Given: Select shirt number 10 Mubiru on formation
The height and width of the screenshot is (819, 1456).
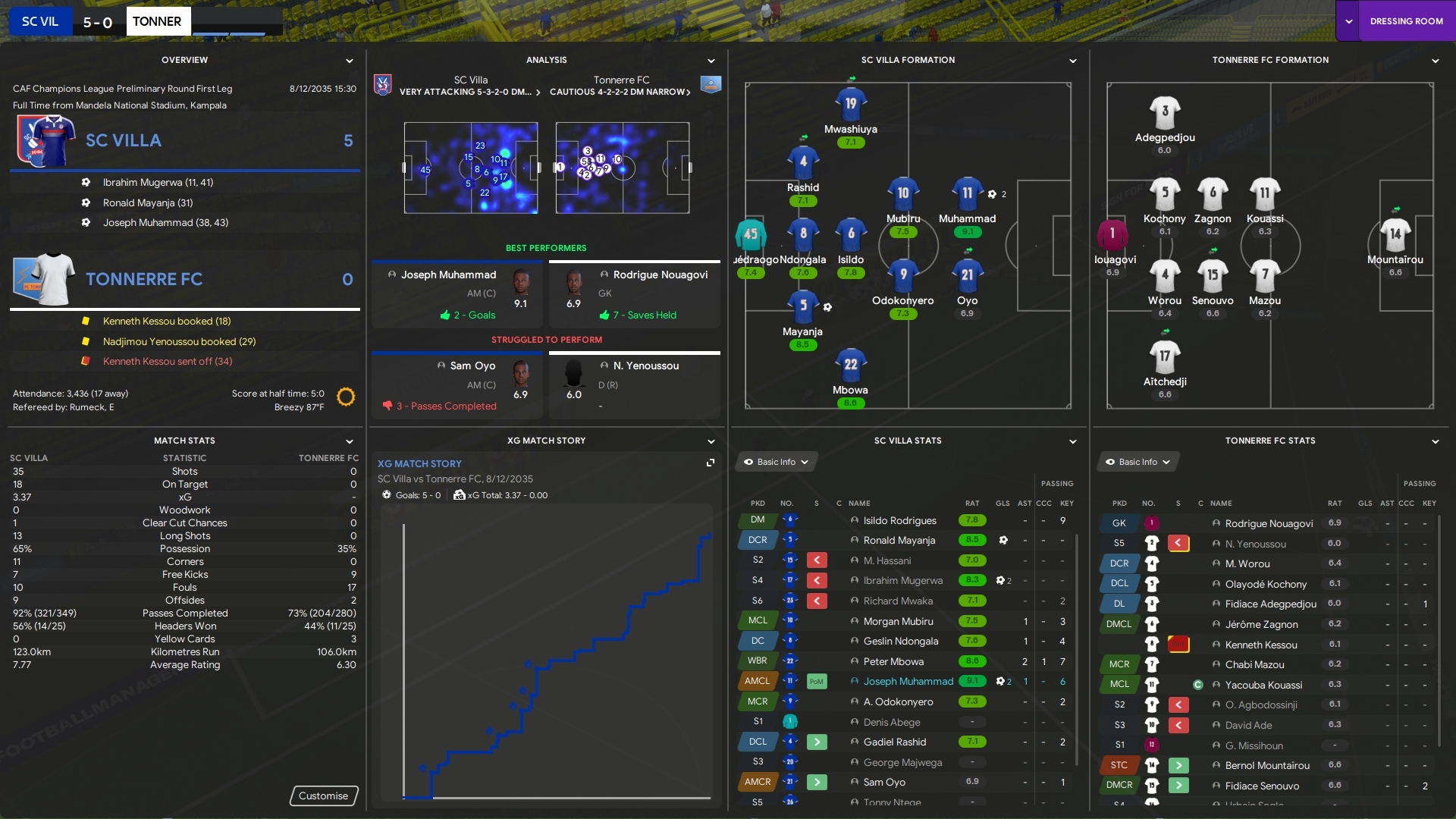Looking at the screenshot, I should coord(903,193).
